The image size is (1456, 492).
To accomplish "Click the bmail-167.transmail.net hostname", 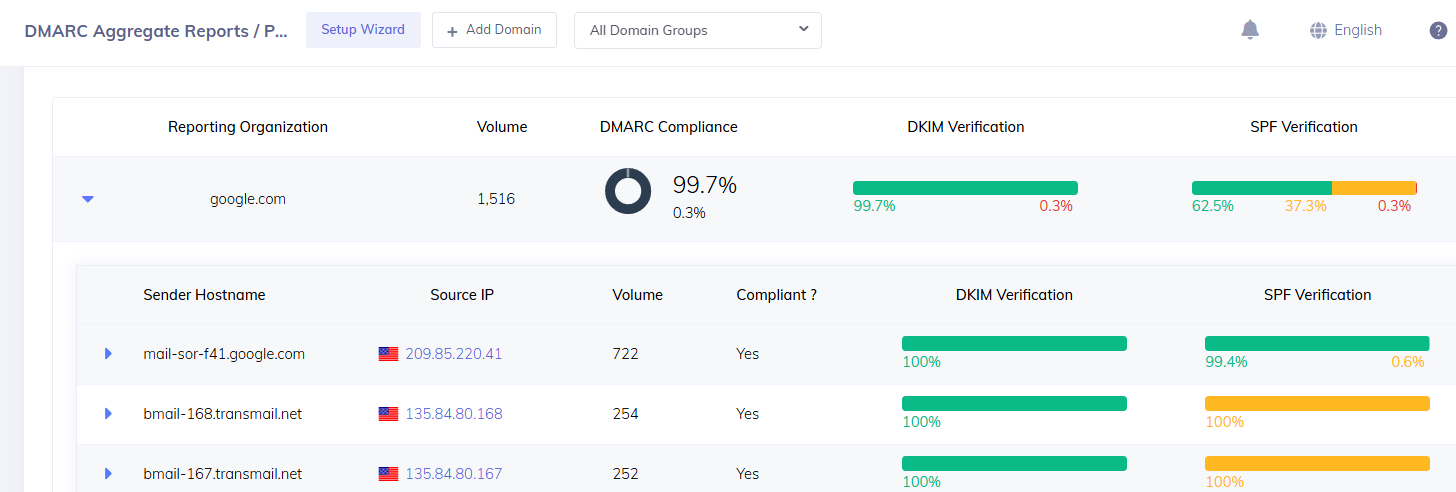I will [223, 474].
